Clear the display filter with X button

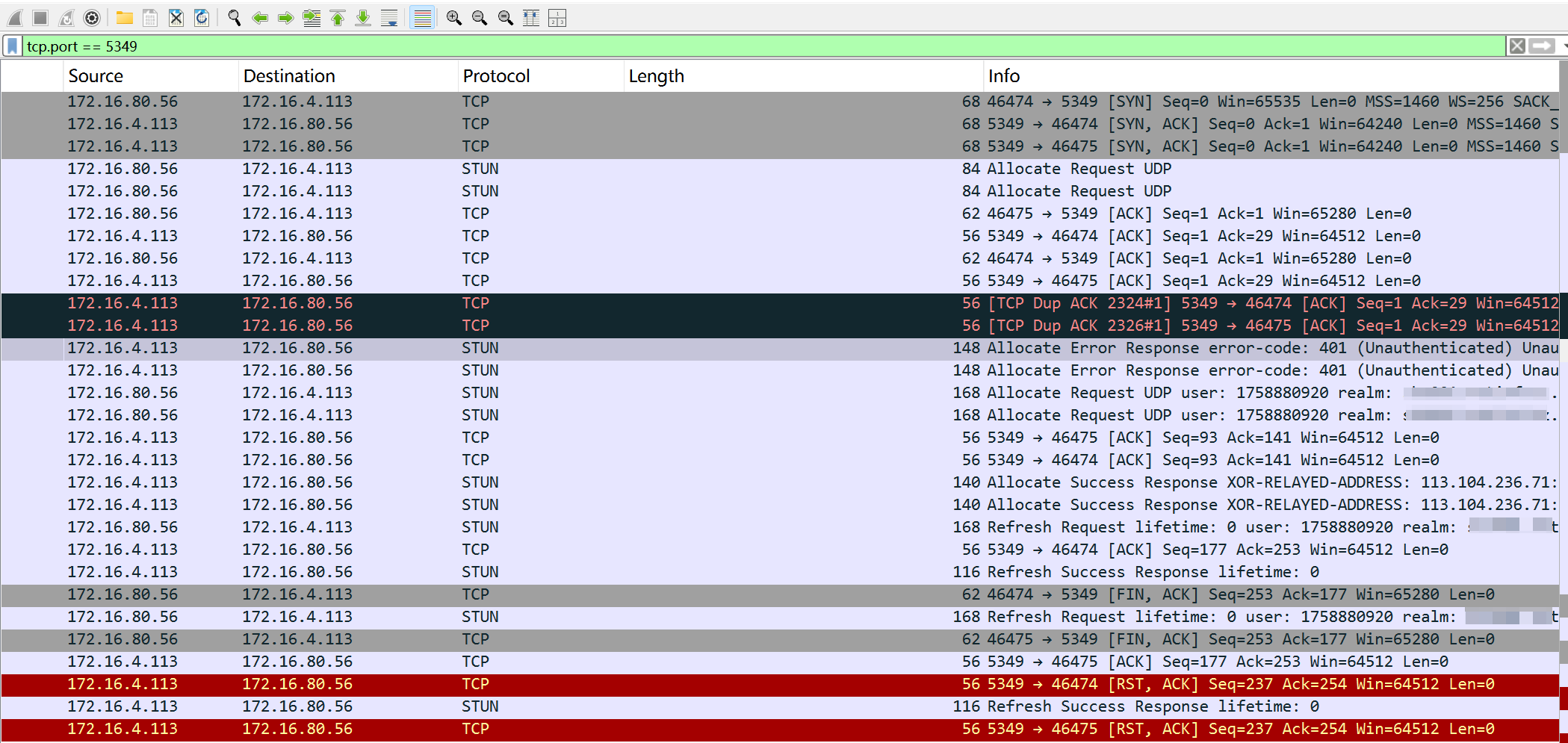click(x=1516, y=46)
